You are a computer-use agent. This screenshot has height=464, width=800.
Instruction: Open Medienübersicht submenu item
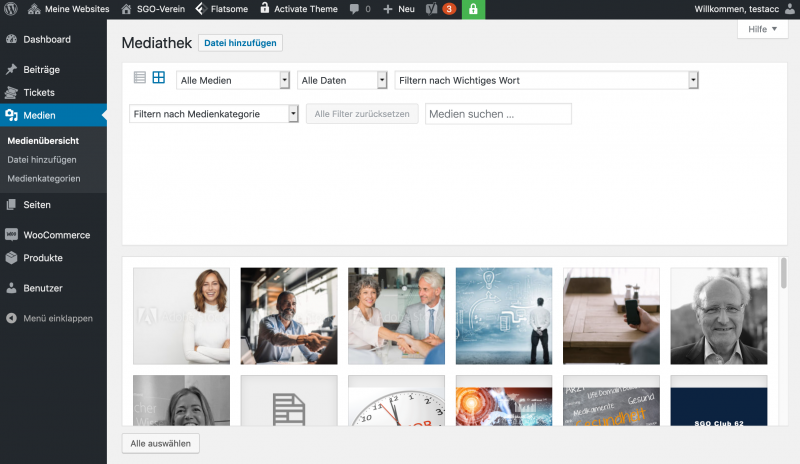click(43, 140)
